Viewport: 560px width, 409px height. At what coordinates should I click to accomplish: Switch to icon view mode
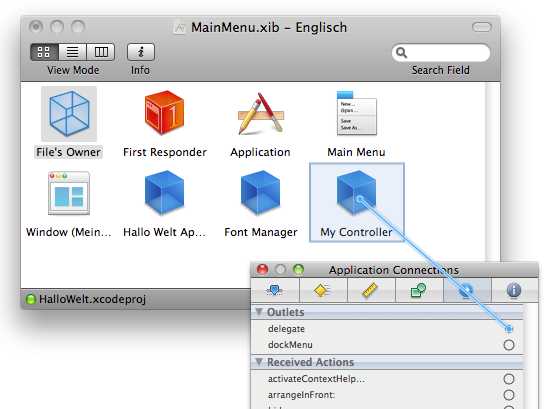pyautogui.click(x=44, y=52)
